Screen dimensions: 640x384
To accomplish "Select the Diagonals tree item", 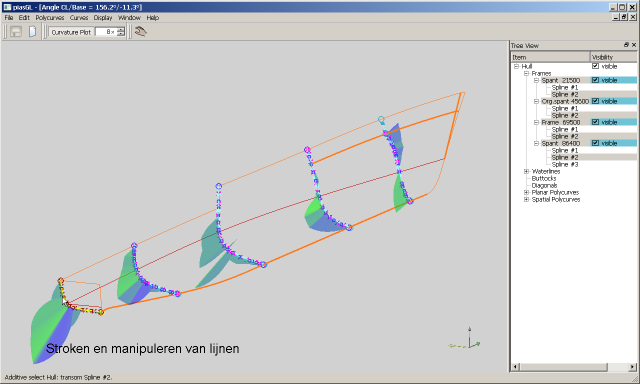I will (x=544, y=185).
